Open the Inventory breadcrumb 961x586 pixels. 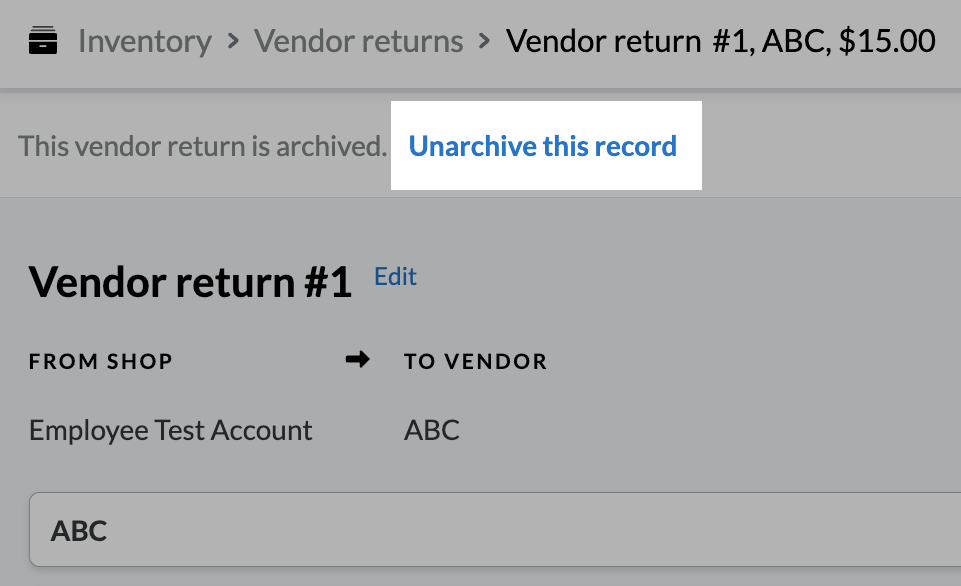(x=145, y=42)
